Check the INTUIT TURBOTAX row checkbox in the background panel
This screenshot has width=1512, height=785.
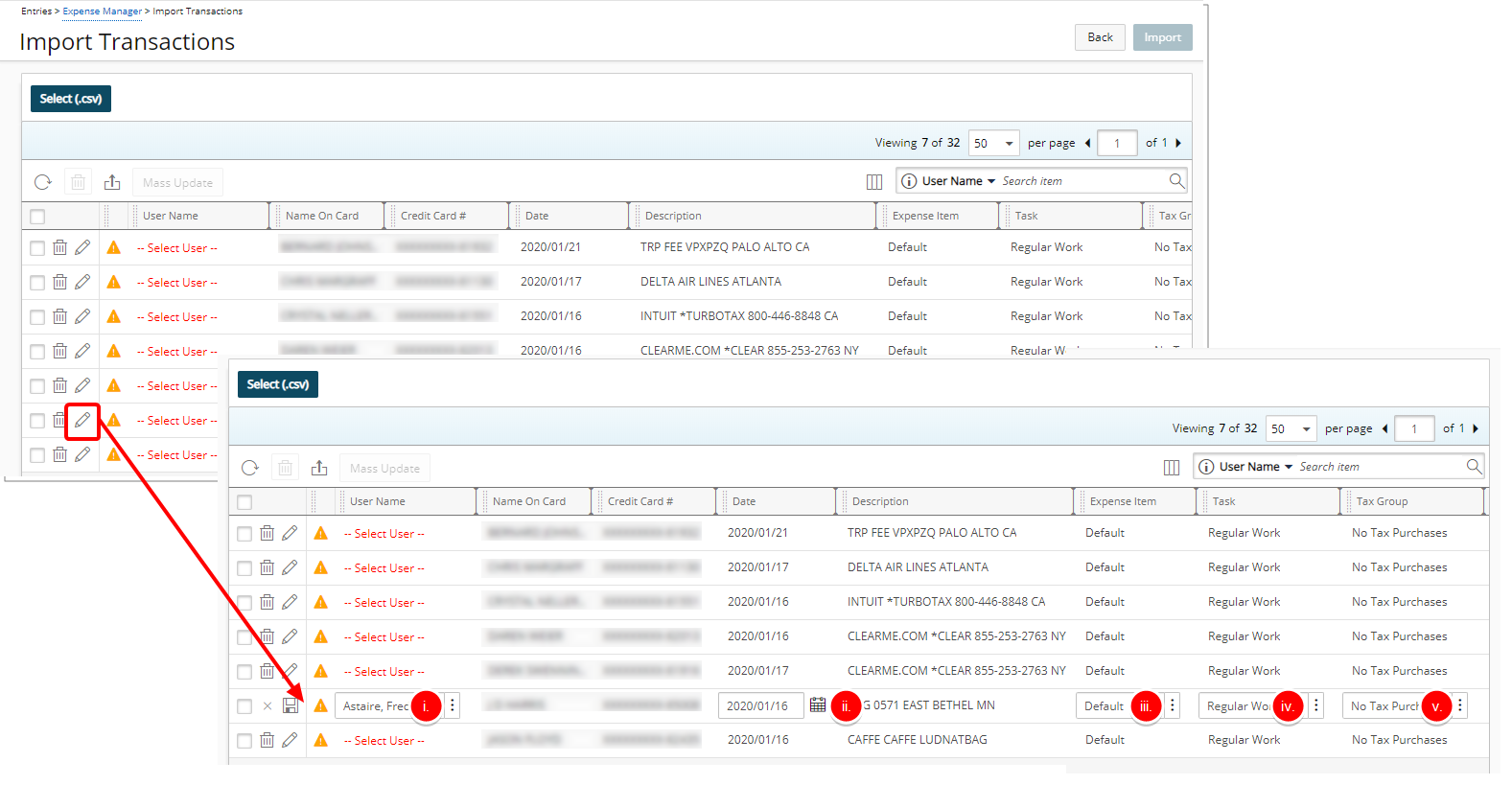[x=37, y=317]
